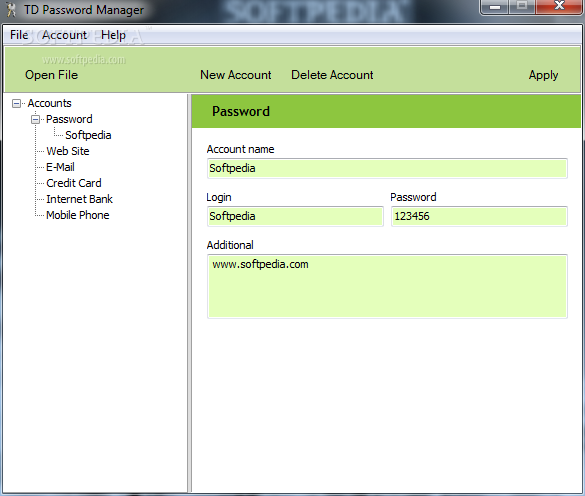The height and width of the screenshot is (496, 585).
Task: Select the Mobile Phone category
Action: [x=78, y=215]
